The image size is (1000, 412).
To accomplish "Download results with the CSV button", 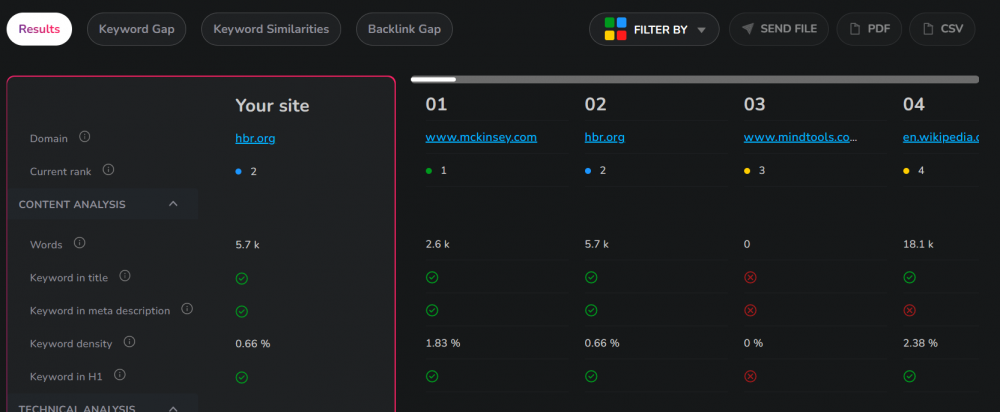I will pyautogui.click(x=943, y=29).
